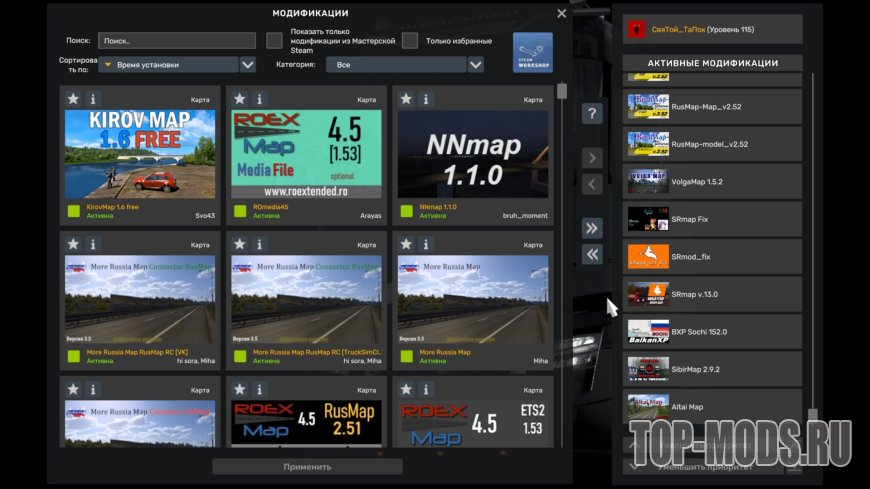The width and height of the screenshot is (870, 489).
Task: Click the double right arrow activate-all icon
Action: click(592, 228)
